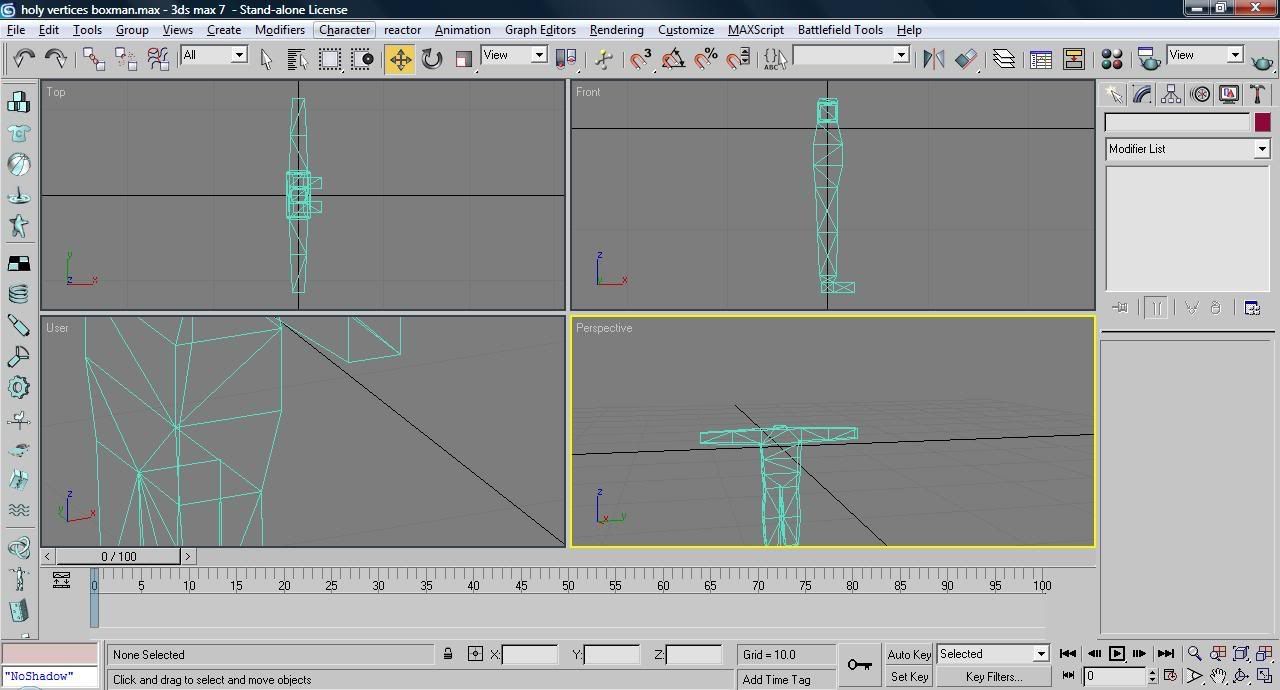Screen dimensions: 1280x690
Task: Open the Battlefield Tools menu
Action: tap(839, 30)
